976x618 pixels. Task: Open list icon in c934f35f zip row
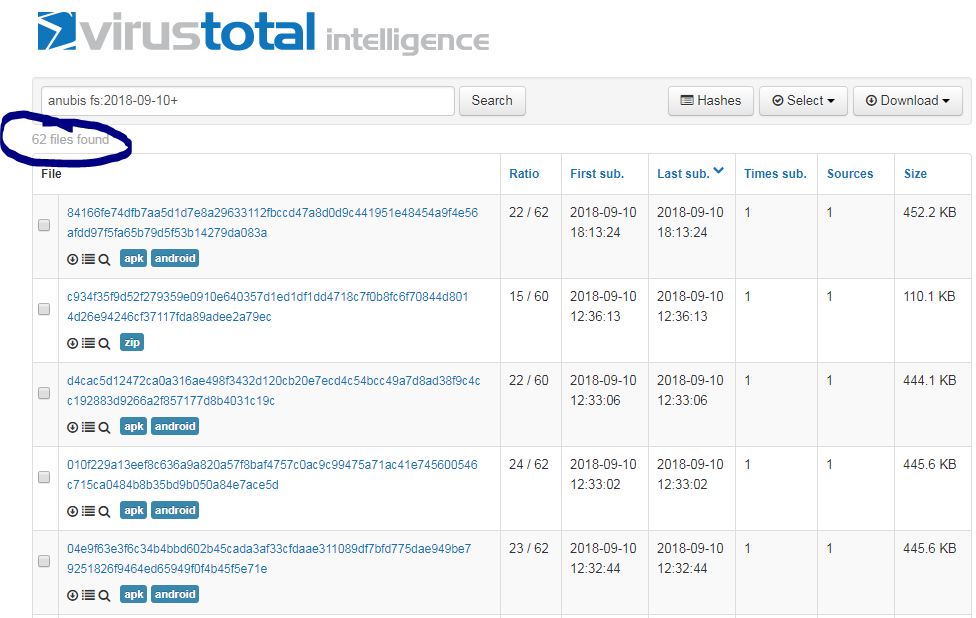point(88,343)
